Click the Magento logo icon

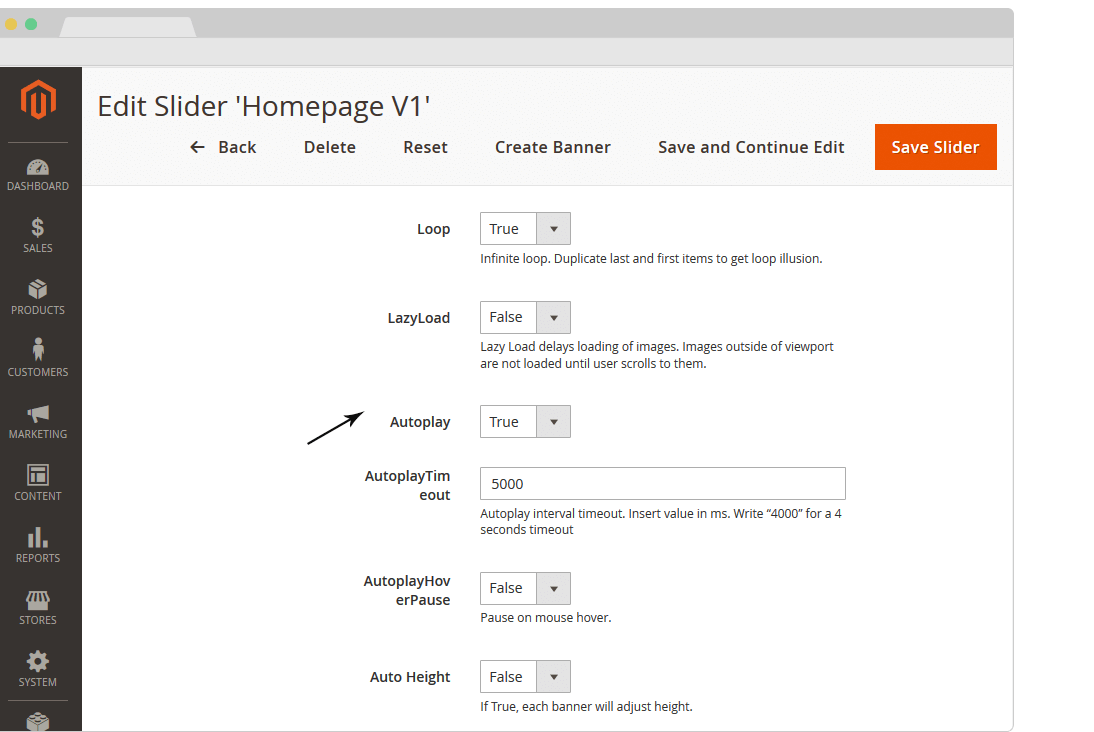(x=38, y=99)
